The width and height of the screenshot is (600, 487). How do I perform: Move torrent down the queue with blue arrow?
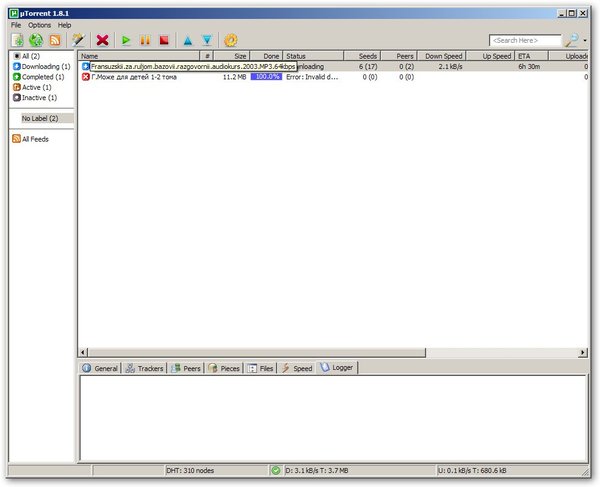(x=207, y=40)
